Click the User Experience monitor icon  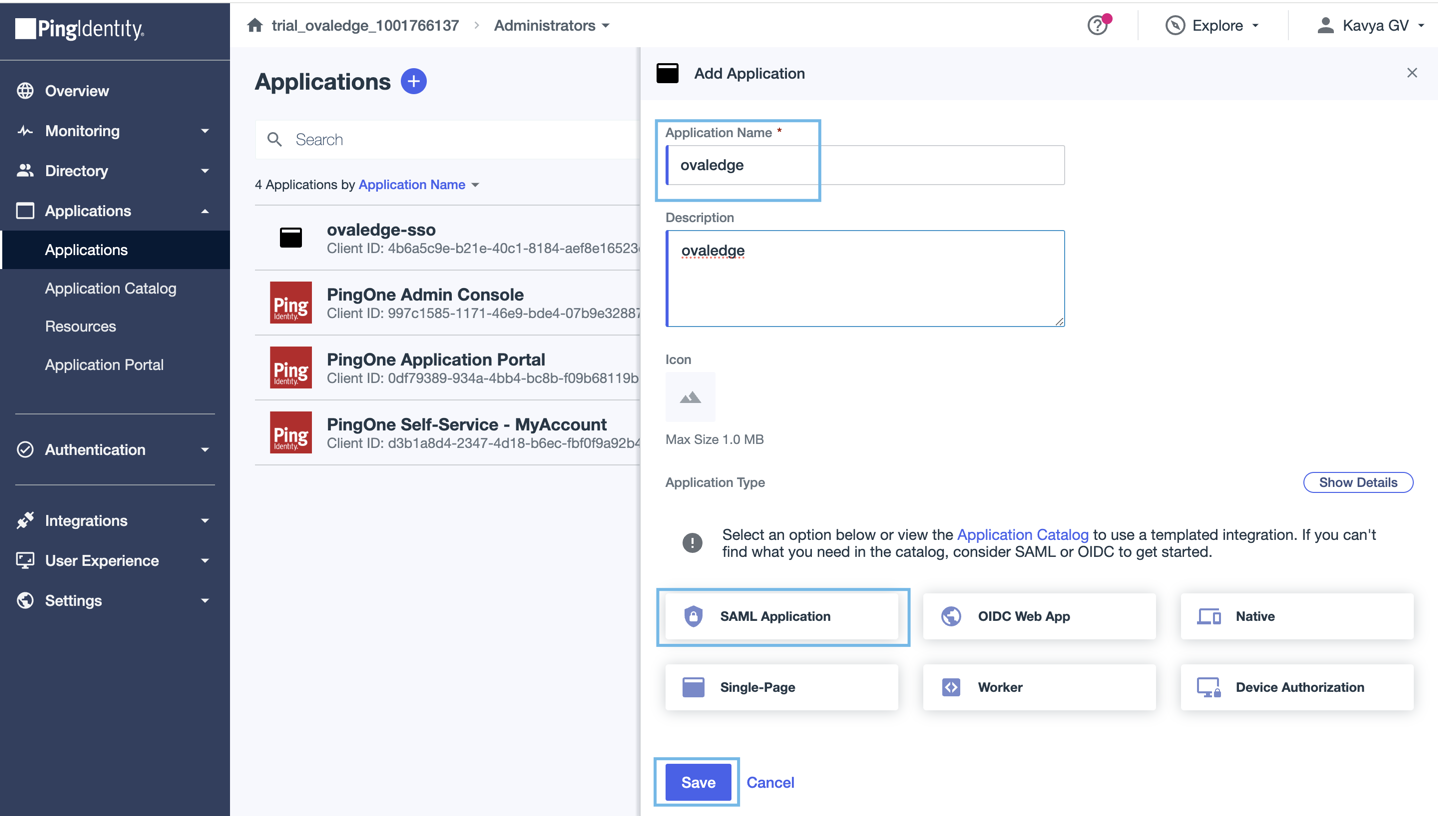click(x=25, y=561)
